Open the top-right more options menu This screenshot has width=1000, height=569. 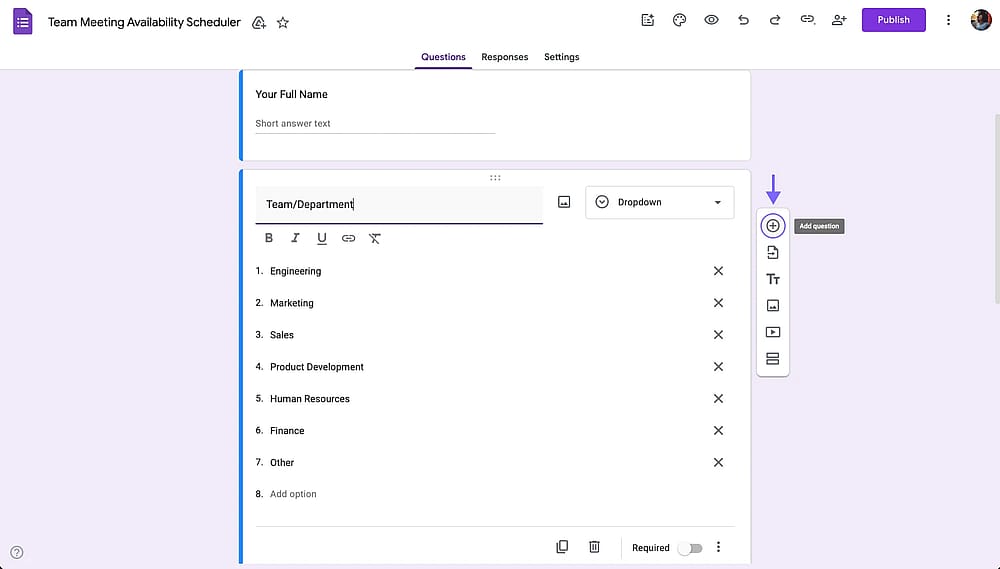point(948,20)
